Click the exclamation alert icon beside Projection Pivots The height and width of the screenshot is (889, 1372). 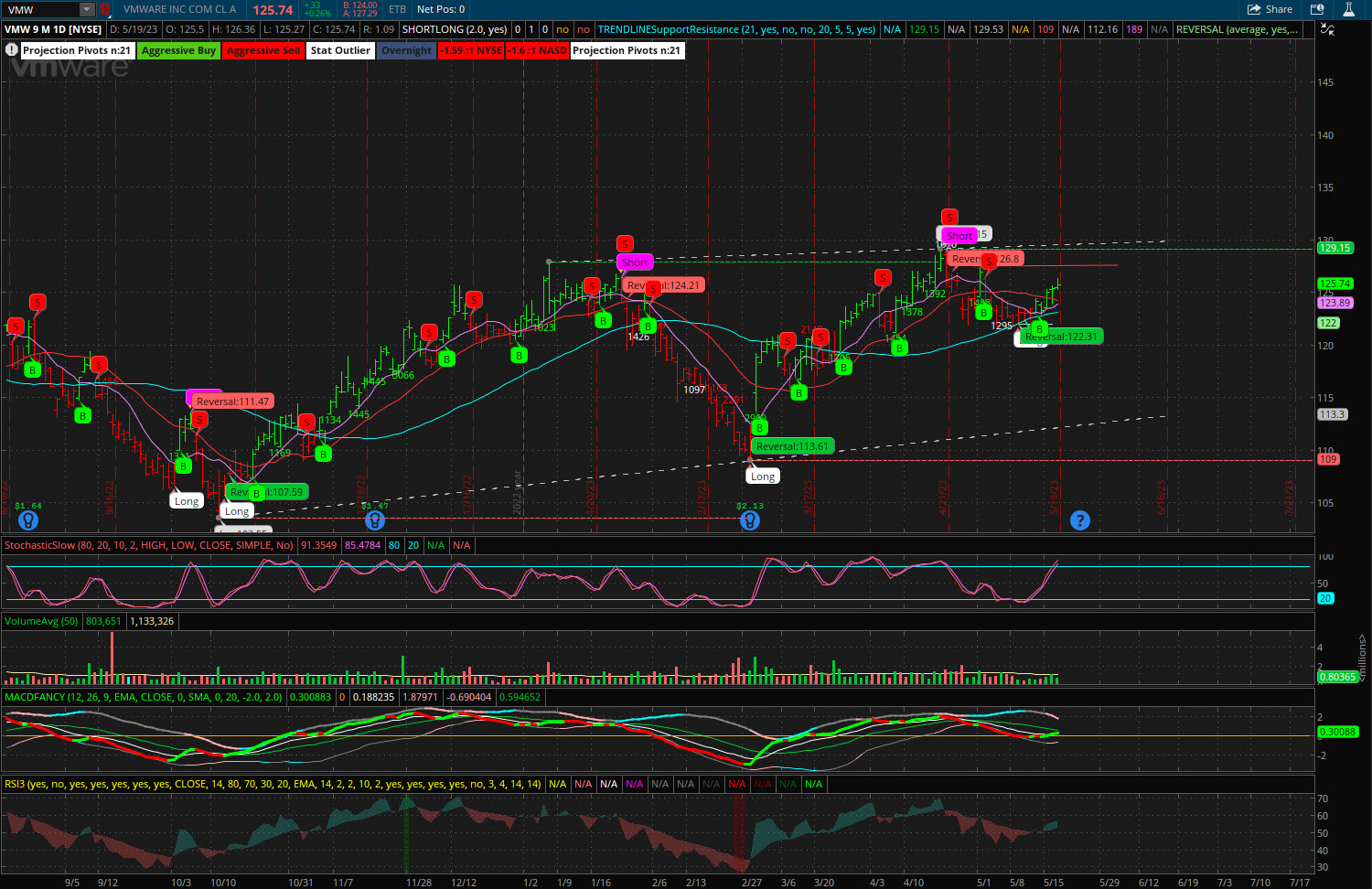[x=12, y=50]
